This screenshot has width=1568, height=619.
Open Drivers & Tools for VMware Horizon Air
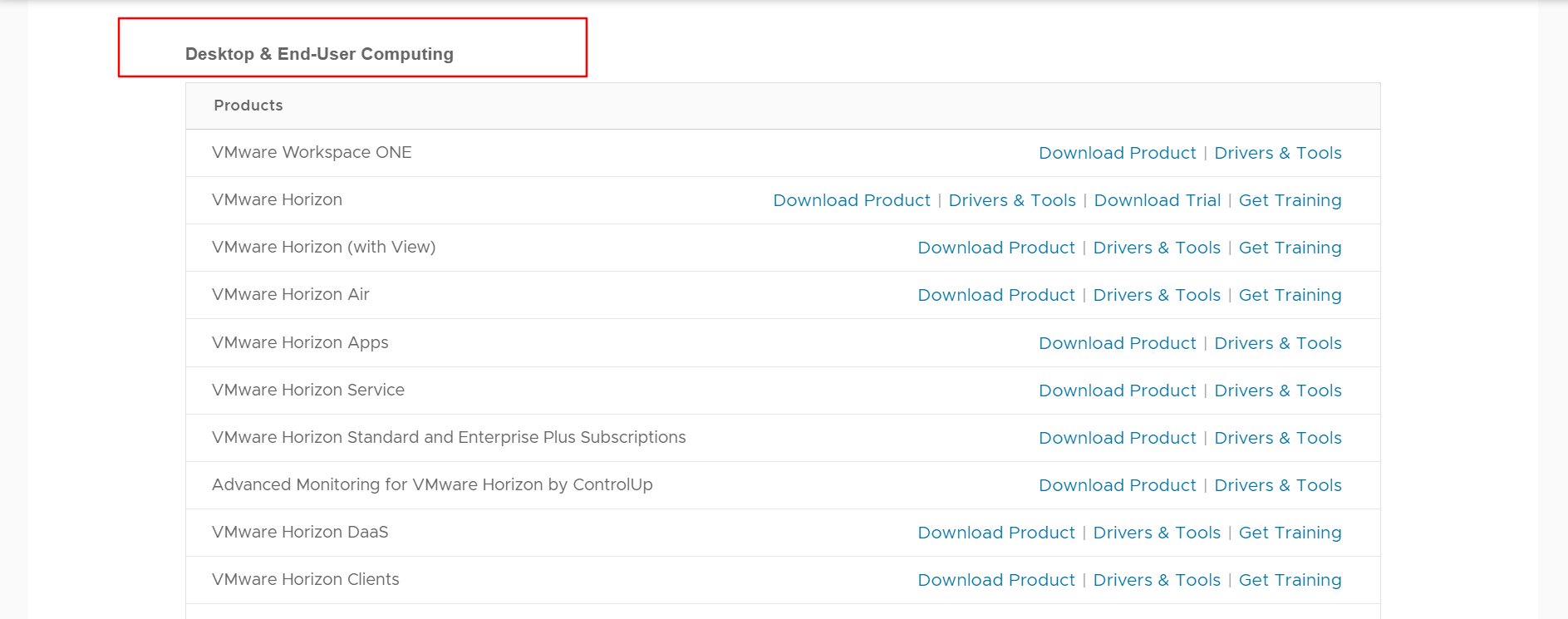pos(1157,295)
